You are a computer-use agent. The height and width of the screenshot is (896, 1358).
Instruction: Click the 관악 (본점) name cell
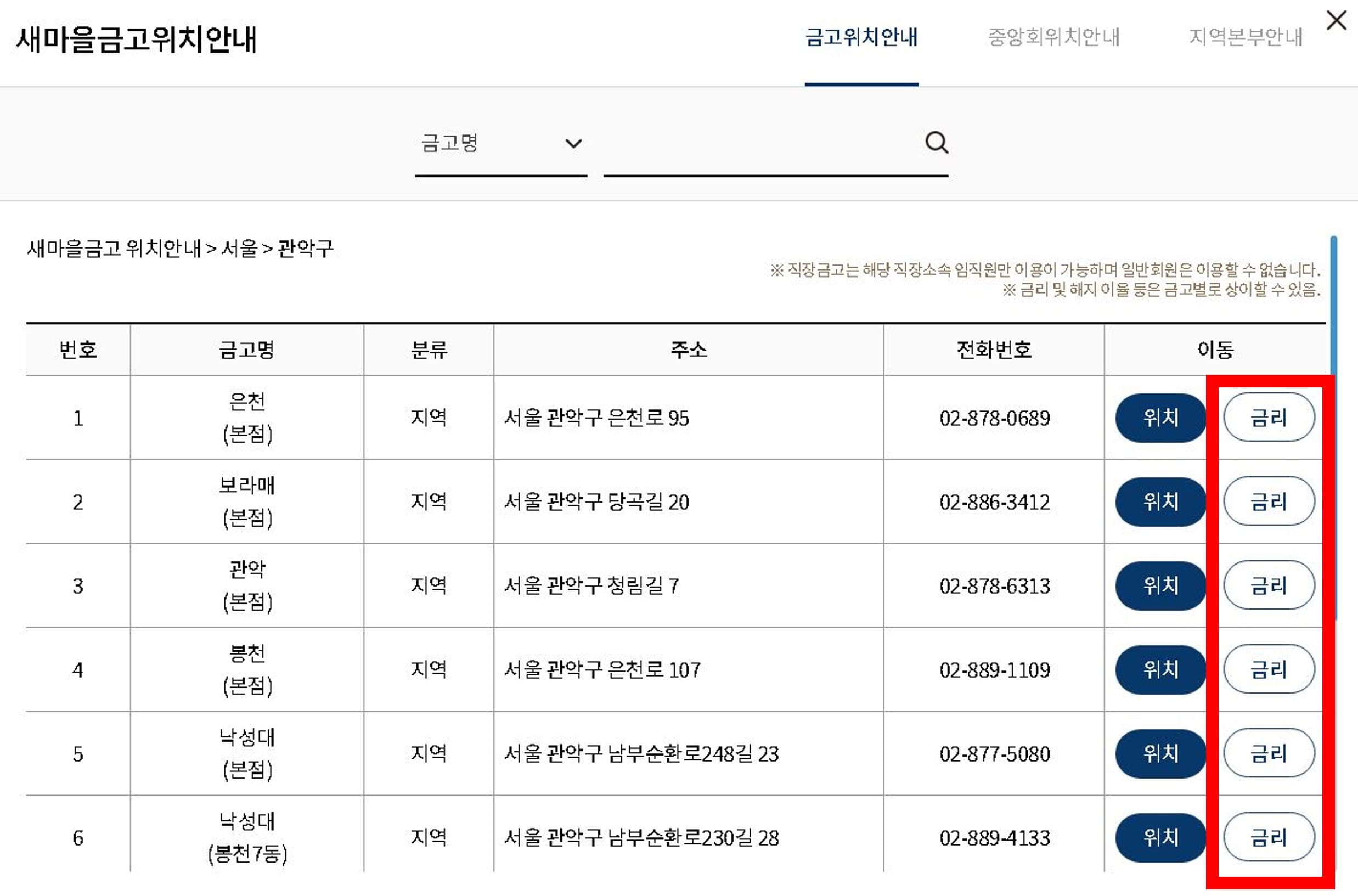pos(247,585)
